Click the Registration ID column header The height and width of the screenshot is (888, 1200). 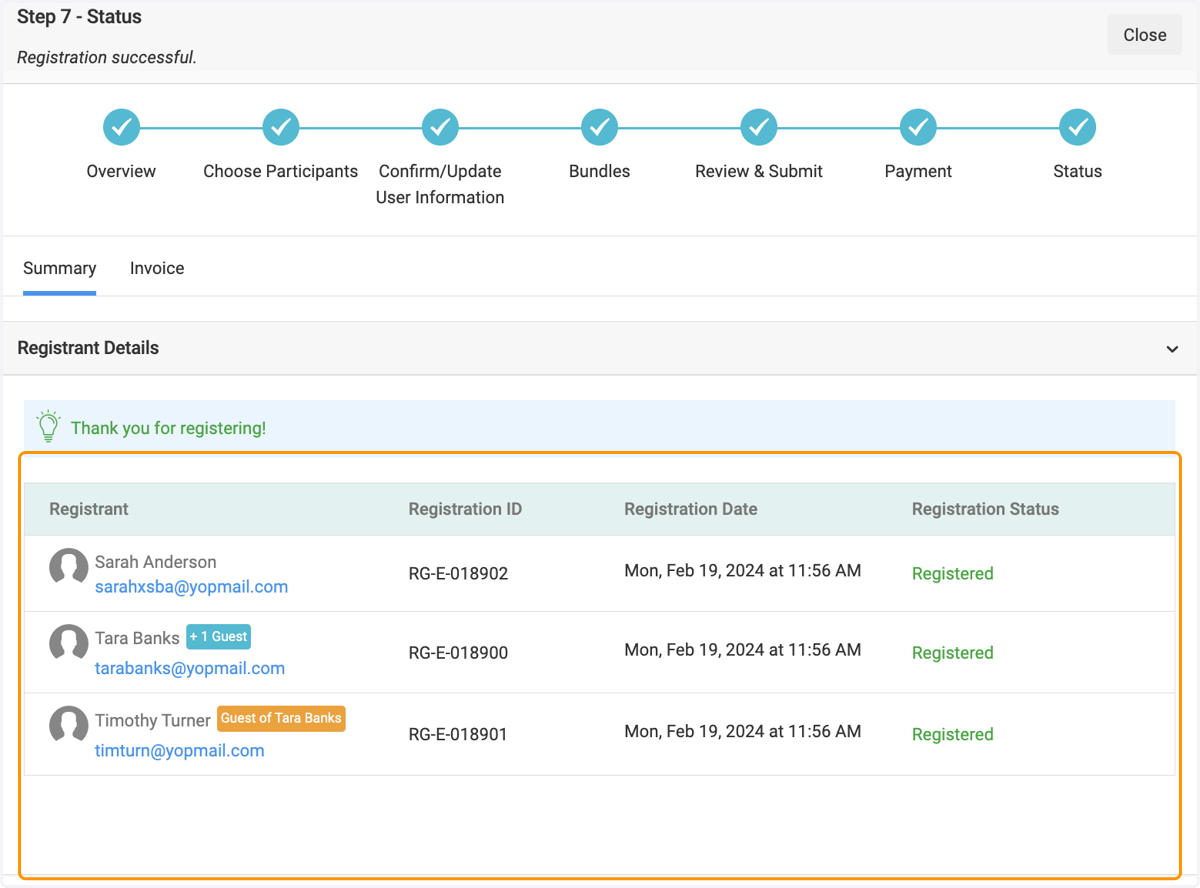coord(465,509)
